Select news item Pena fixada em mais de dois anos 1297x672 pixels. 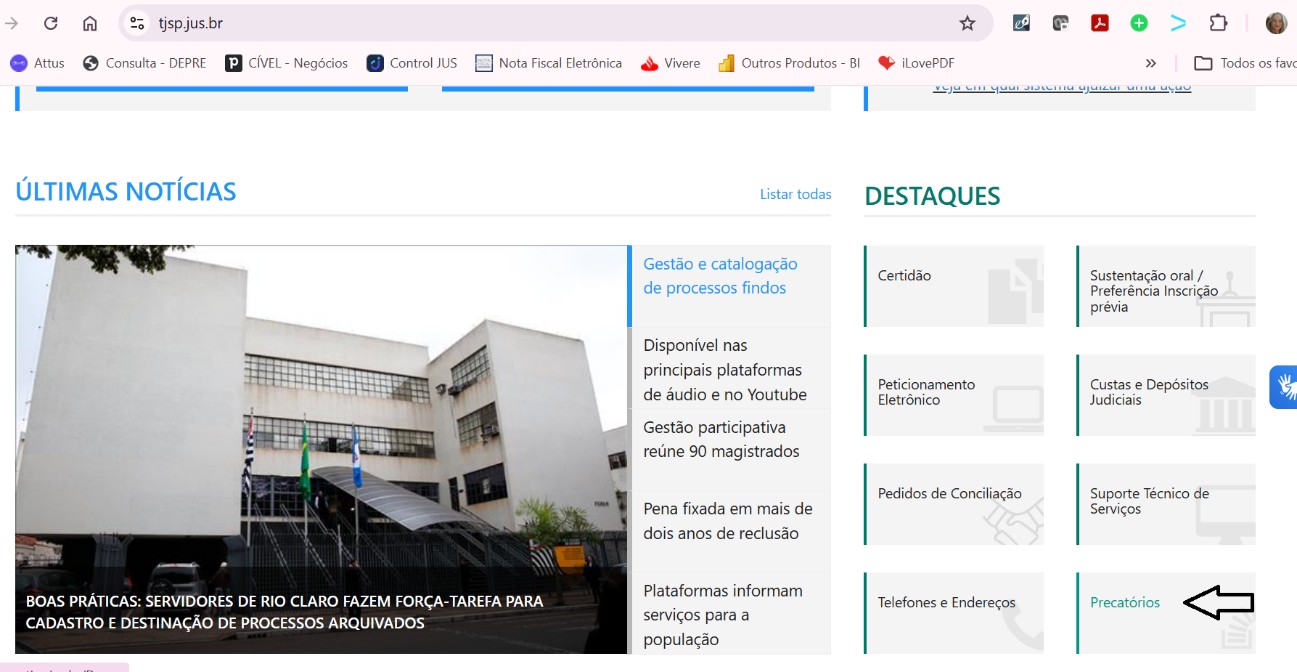pos(729,521)
